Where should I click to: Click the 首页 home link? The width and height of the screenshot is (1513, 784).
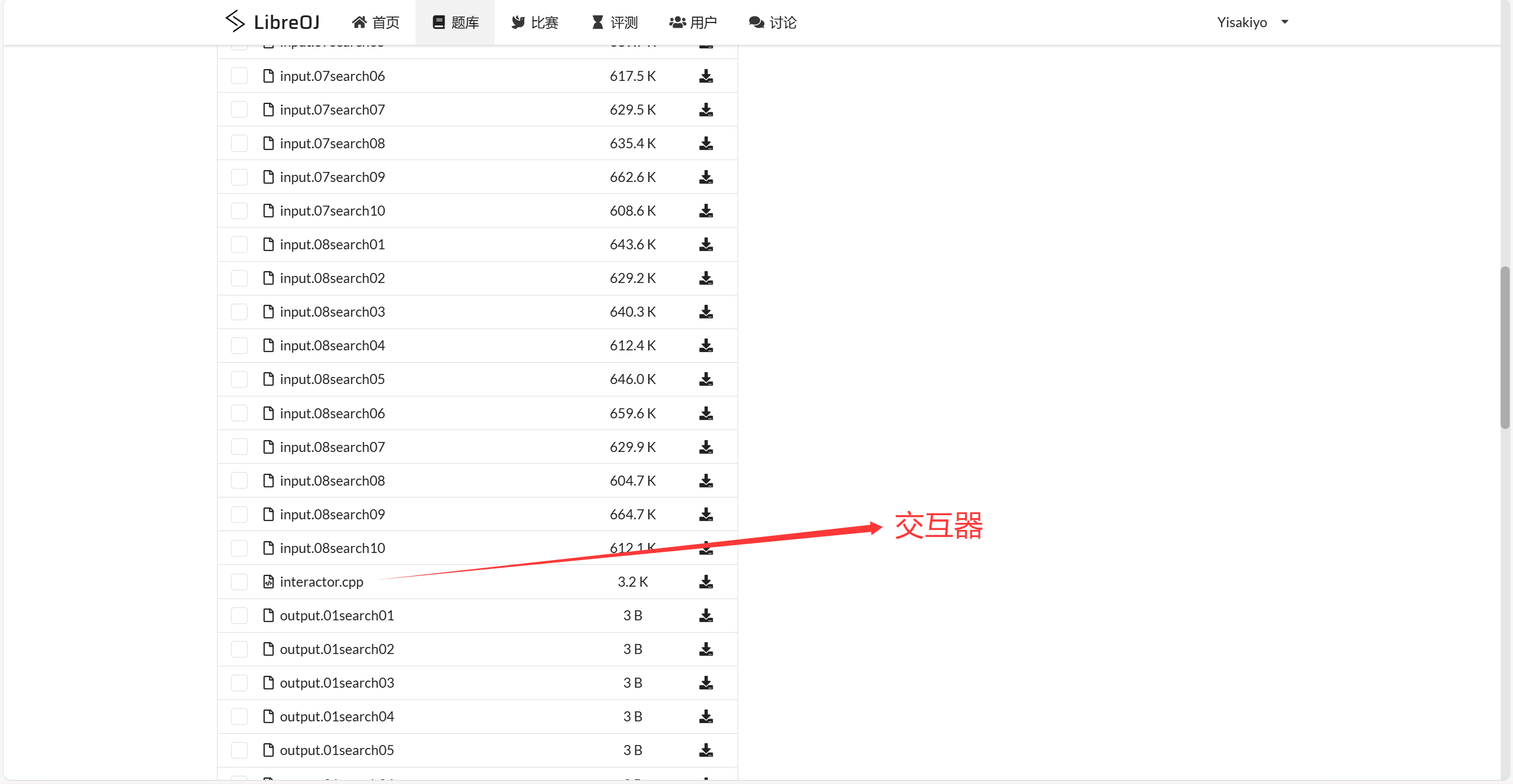point(376,22)
